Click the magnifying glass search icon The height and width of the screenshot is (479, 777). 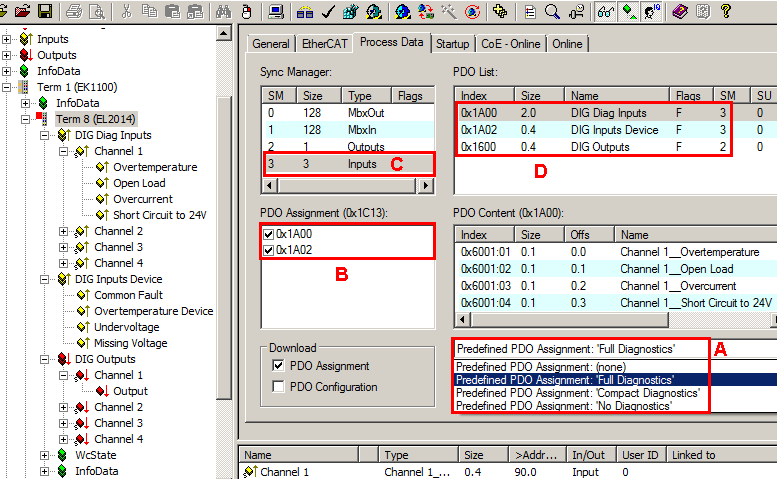pyautogui.click(x=552, y=11)
